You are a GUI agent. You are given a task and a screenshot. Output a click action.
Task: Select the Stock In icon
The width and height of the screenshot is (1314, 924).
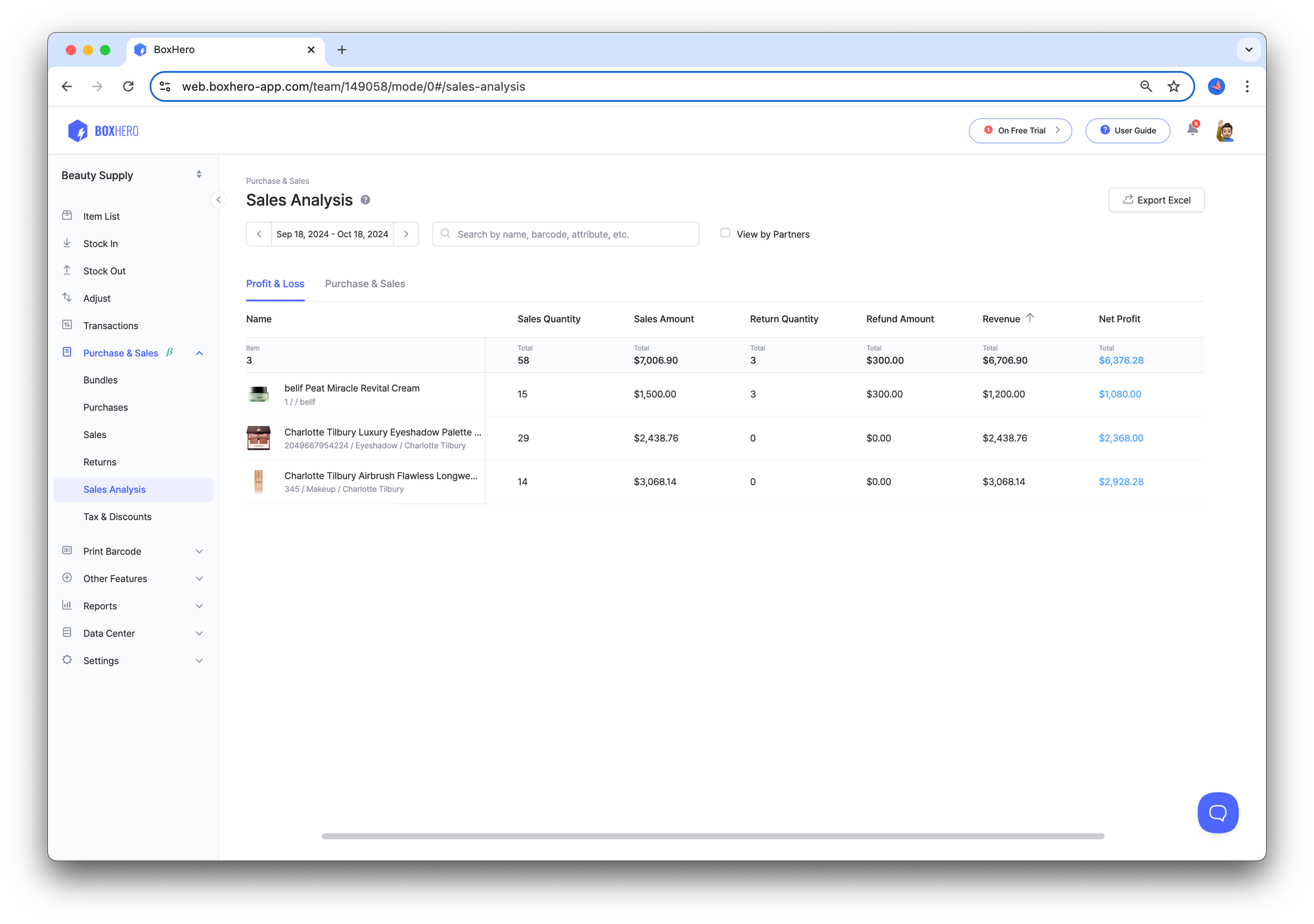pyautogui.click(x=68, y=242)
